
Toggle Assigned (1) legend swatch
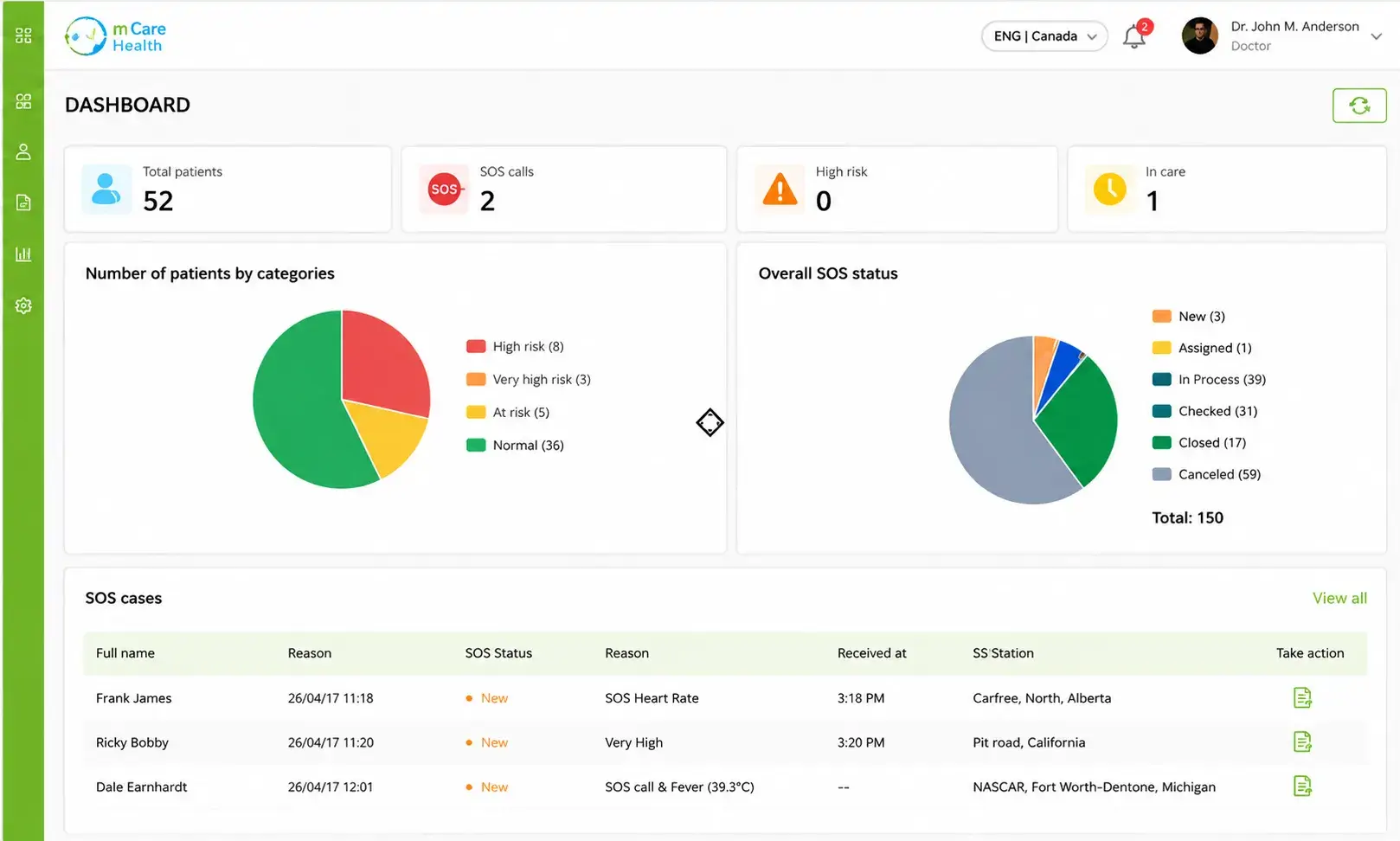coord(1162,348)
